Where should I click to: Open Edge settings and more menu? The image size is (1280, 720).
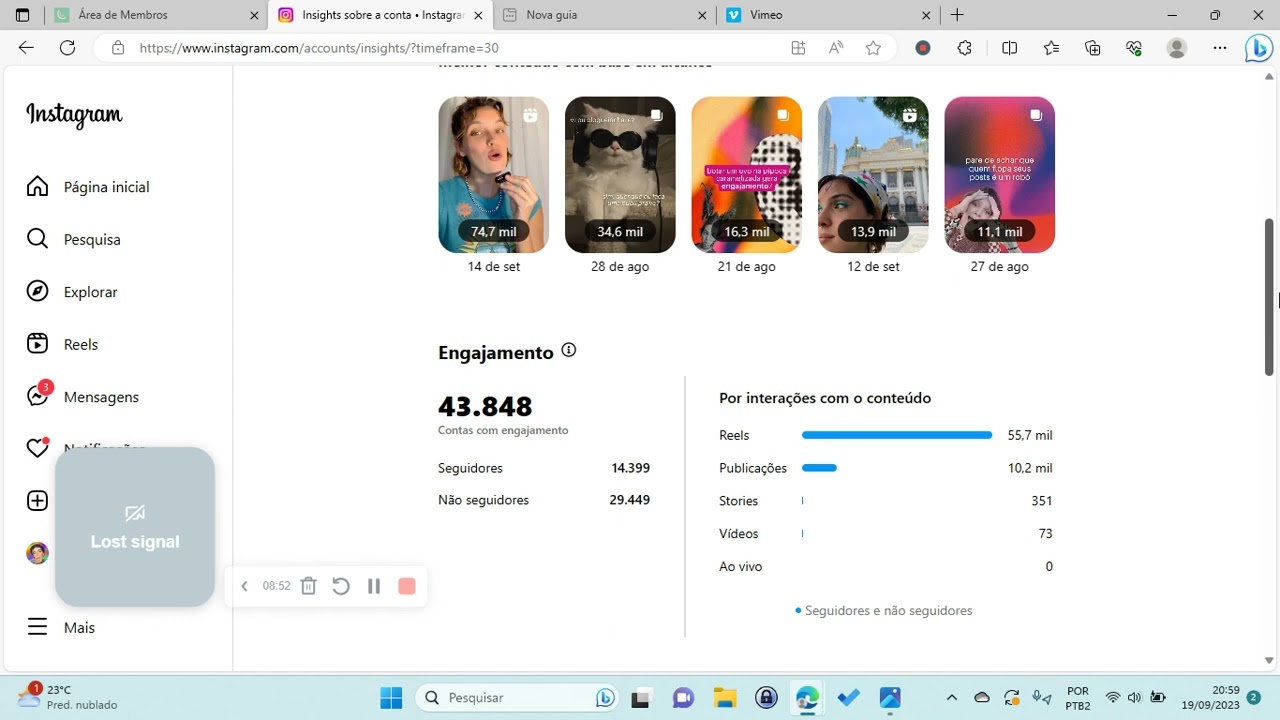[x=1219, y=48]
